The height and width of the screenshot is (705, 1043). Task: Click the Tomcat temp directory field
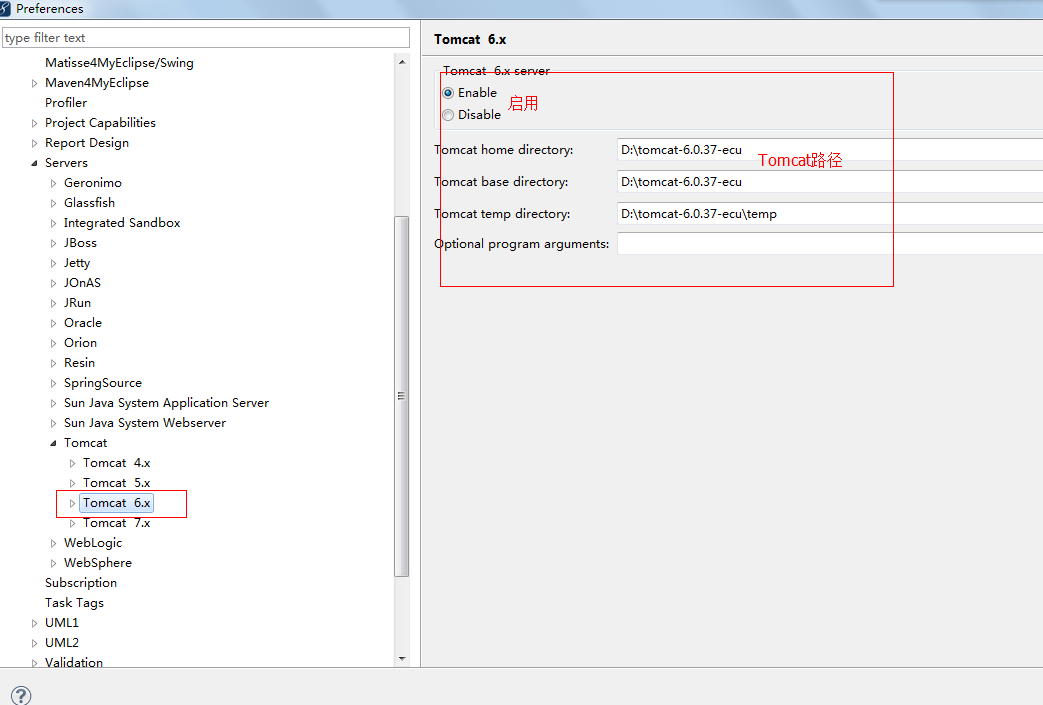pos(829,213)
